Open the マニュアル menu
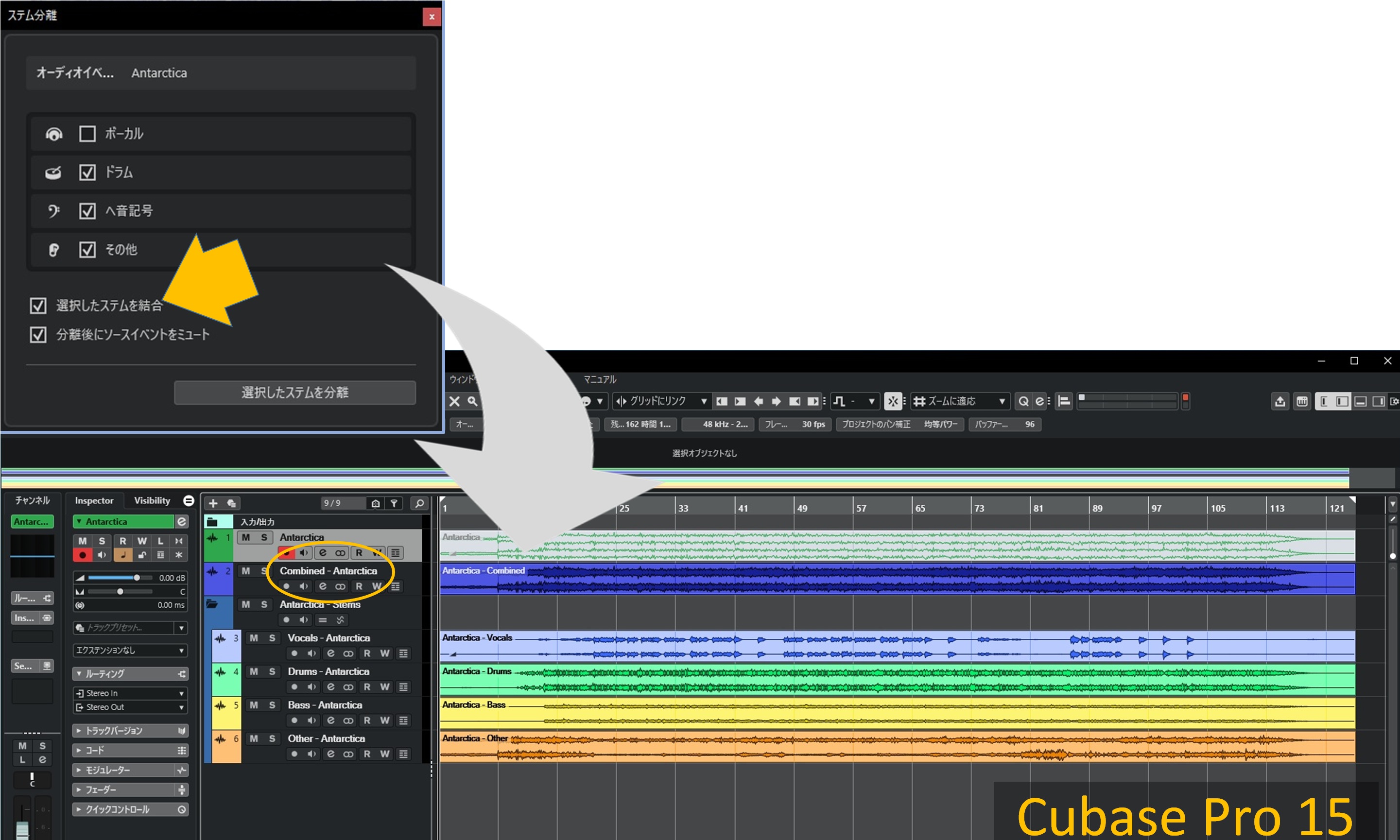This screenshot has width=1400, height=840. 600,379
